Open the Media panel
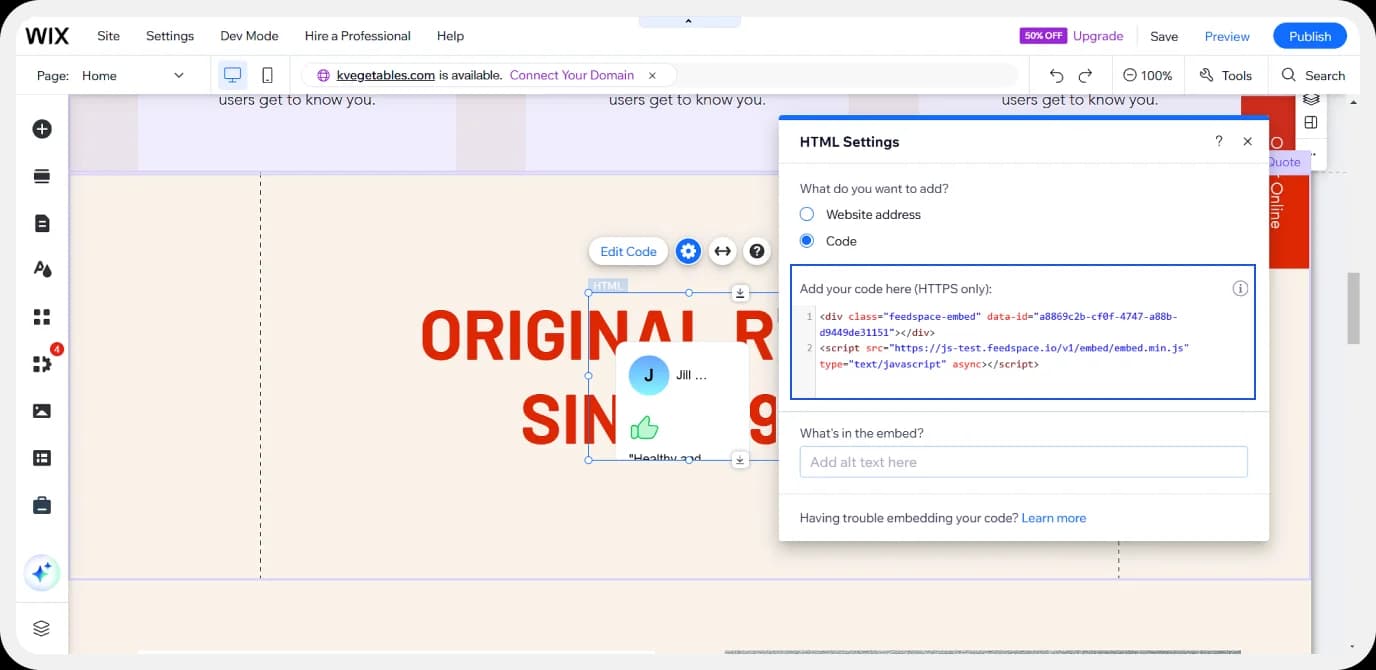 coord(41,410)
